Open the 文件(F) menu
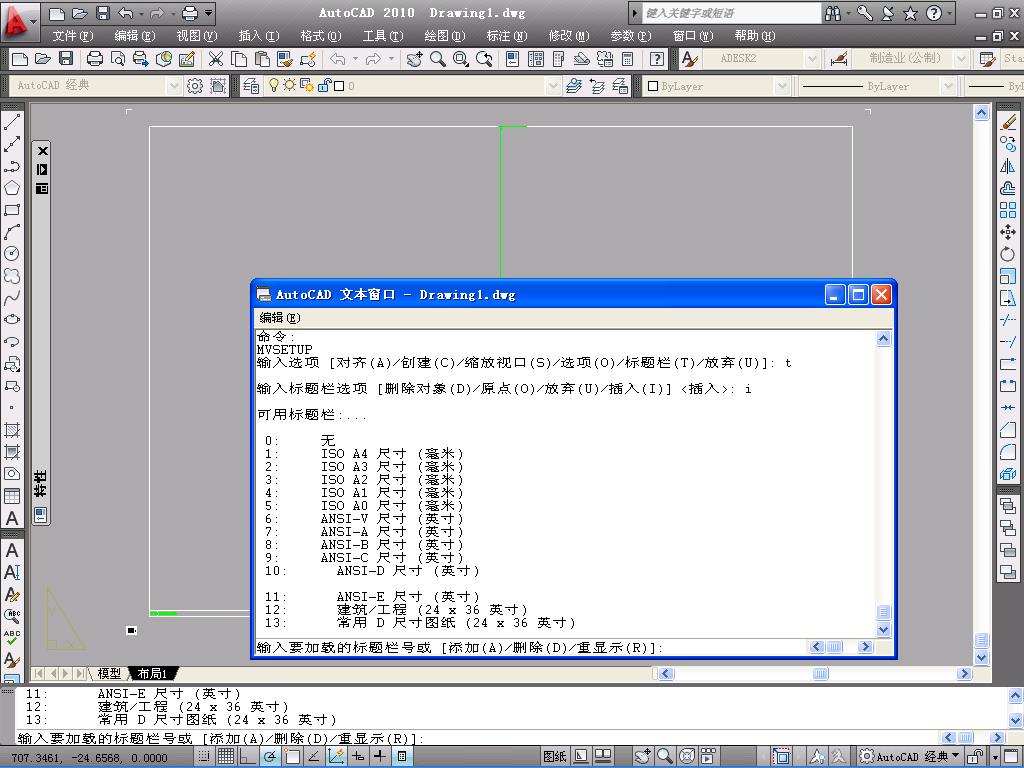 [x=72, y=36]
